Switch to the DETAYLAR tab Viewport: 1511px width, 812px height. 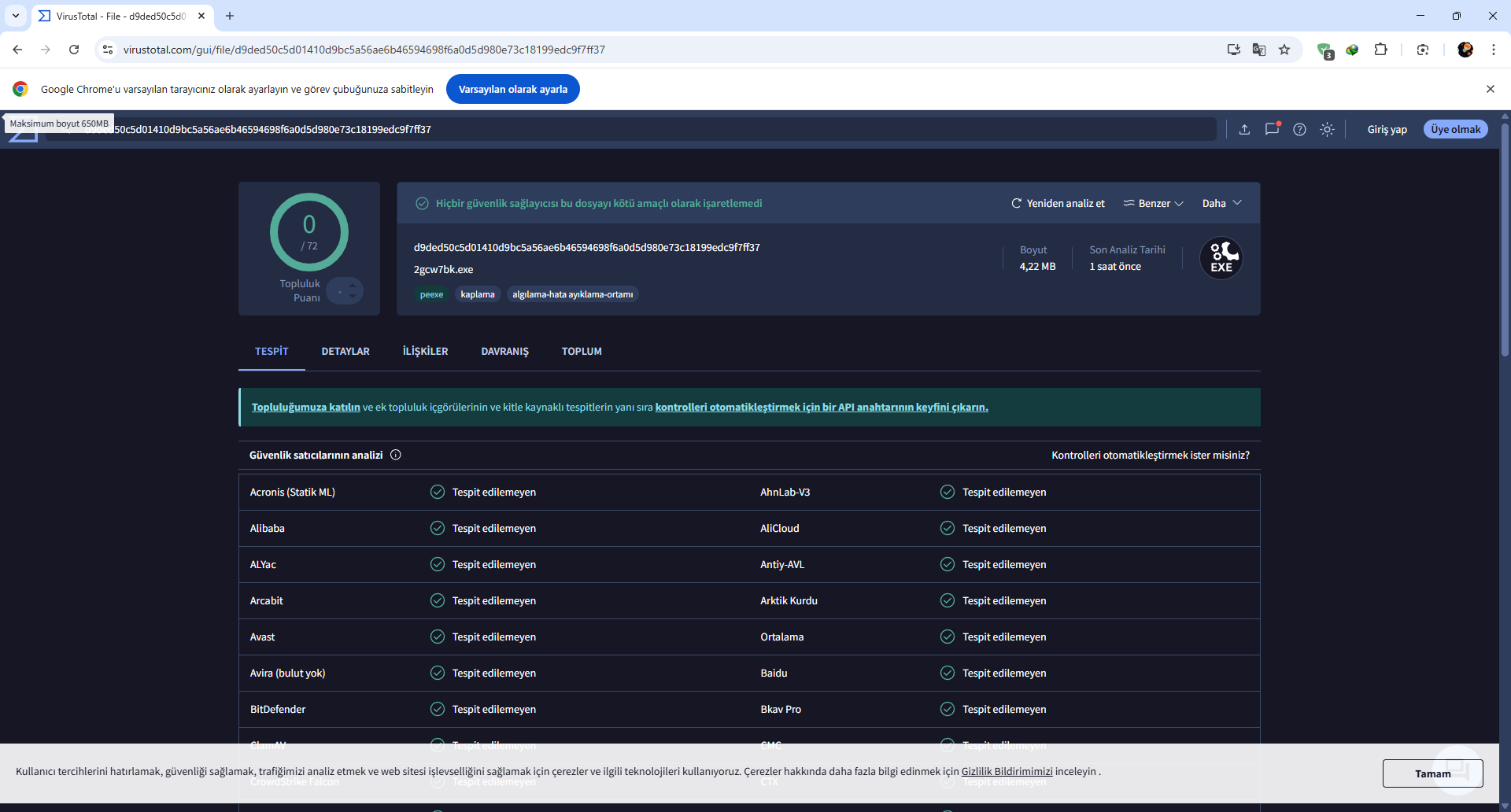[x=345, y=351]
